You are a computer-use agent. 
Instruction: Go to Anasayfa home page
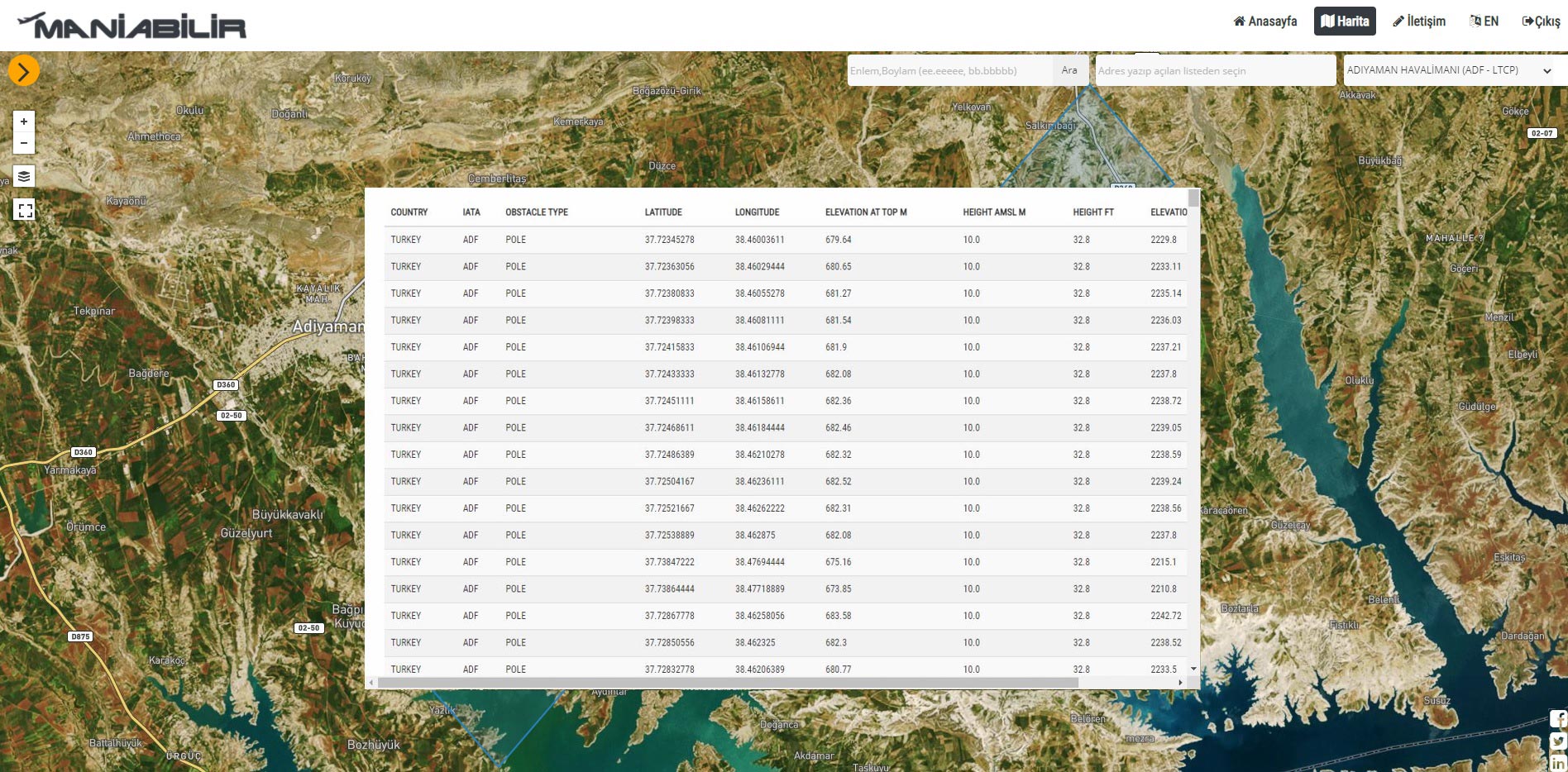[x=1264, y=21]
